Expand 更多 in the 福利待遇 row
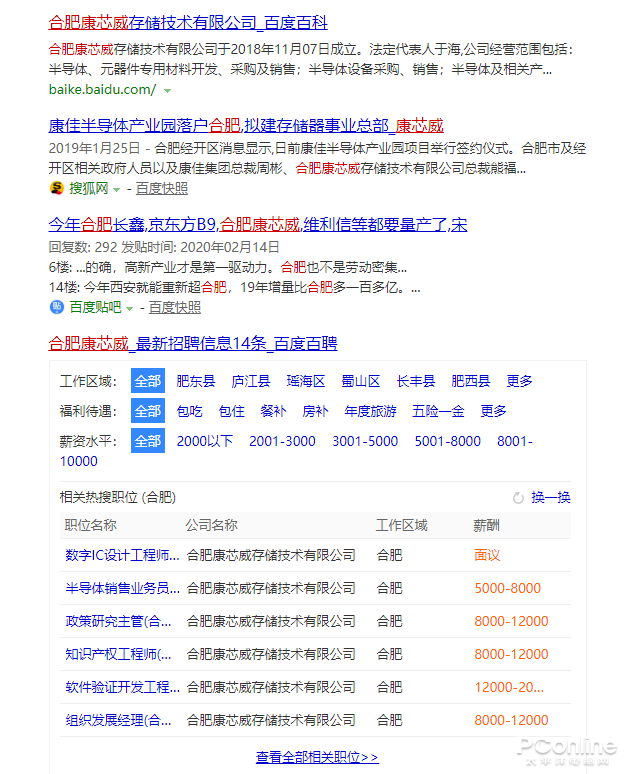The width and height of the screenshot is (627, 774). point(493,411)
